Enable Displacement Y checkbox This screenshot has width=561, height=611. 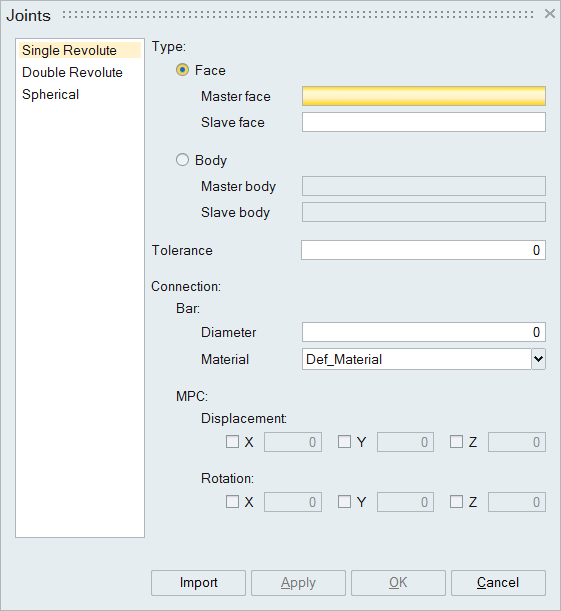pos(344,442)
